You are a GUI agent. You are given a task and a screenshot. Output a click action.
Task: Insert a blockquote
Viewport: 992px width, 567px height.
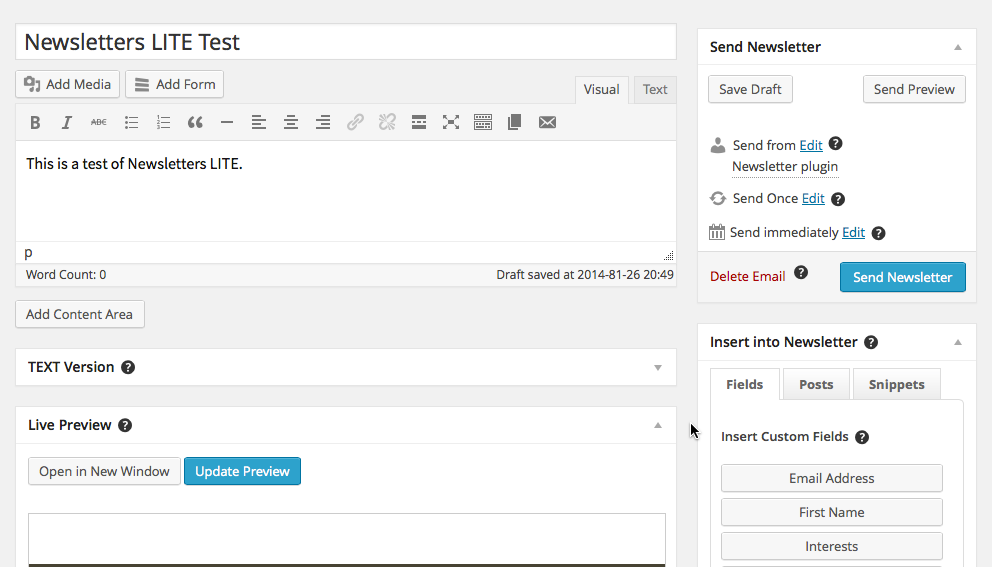coord(195,123)
